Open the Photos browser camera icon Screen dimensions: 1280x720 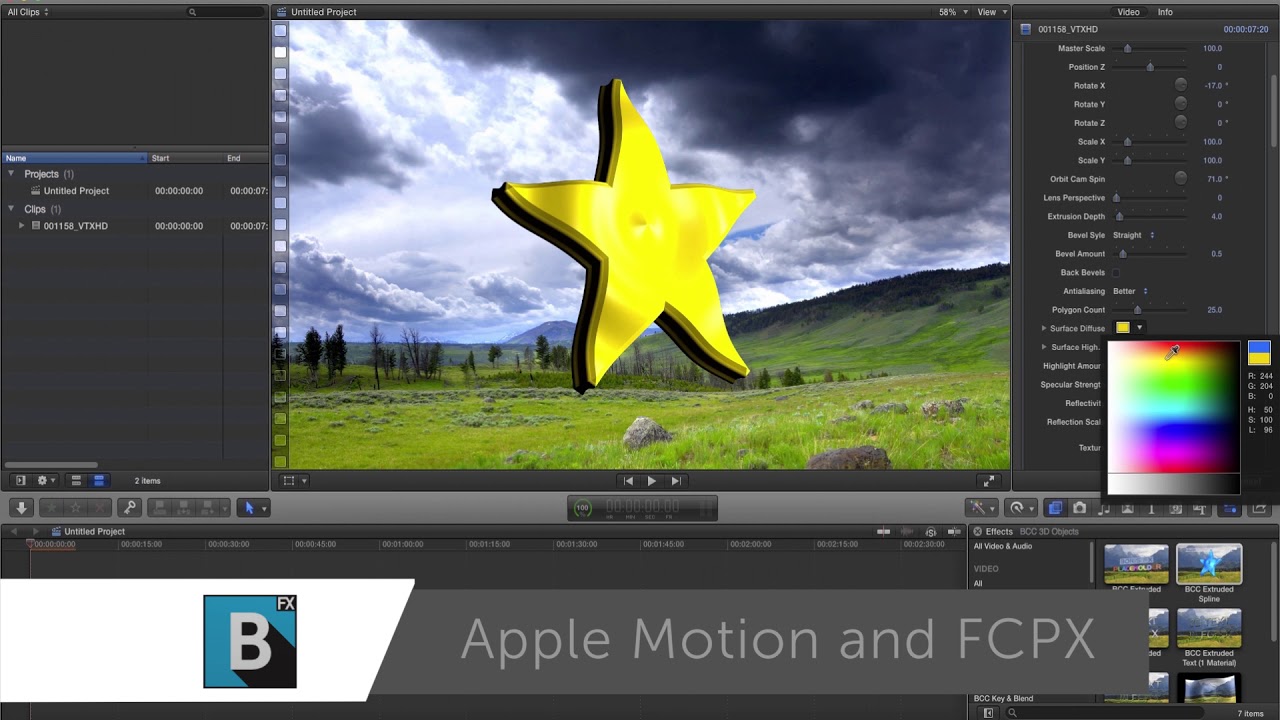[1080, 508]
